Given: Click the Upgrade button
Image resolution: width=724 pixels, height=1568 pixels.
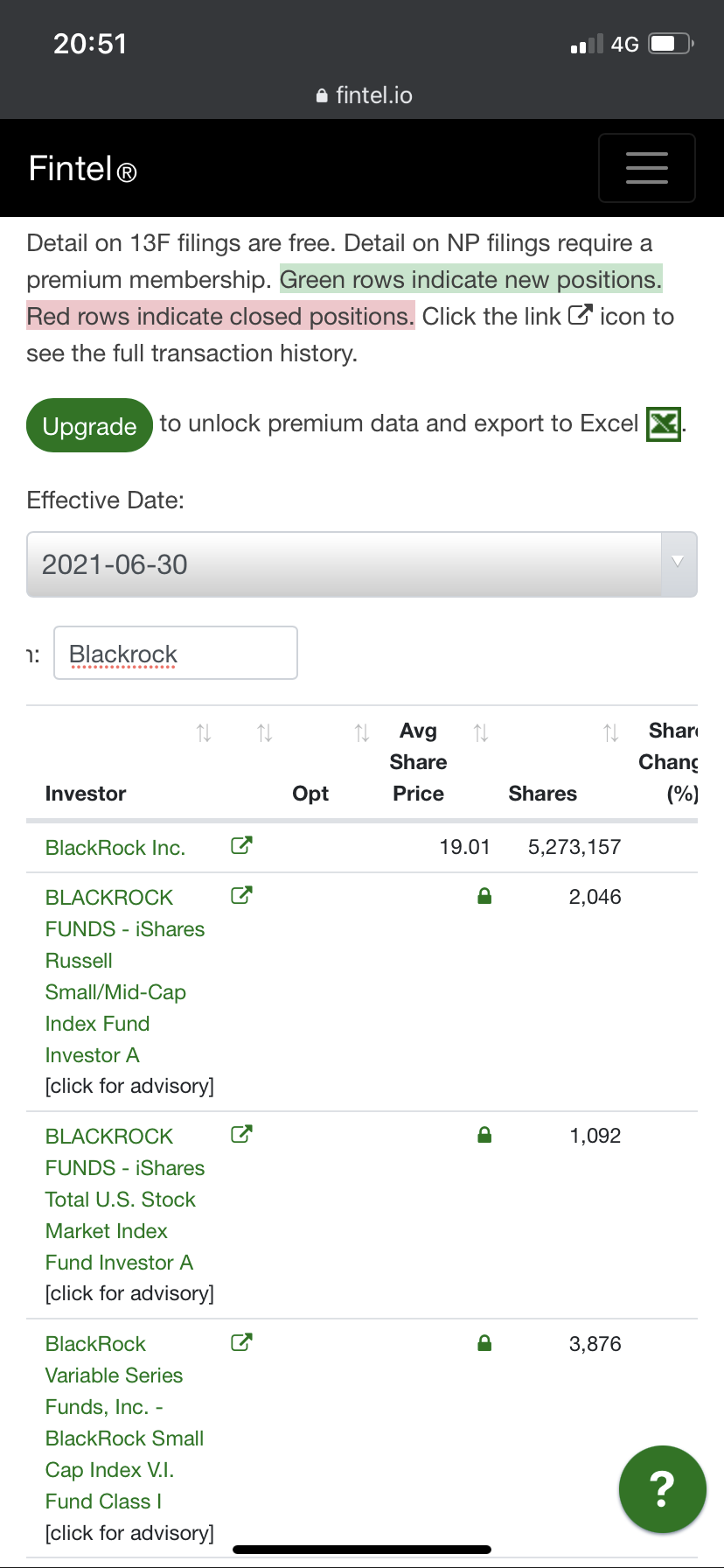Looking at the screenshot, I should click(x=89, y=426).
